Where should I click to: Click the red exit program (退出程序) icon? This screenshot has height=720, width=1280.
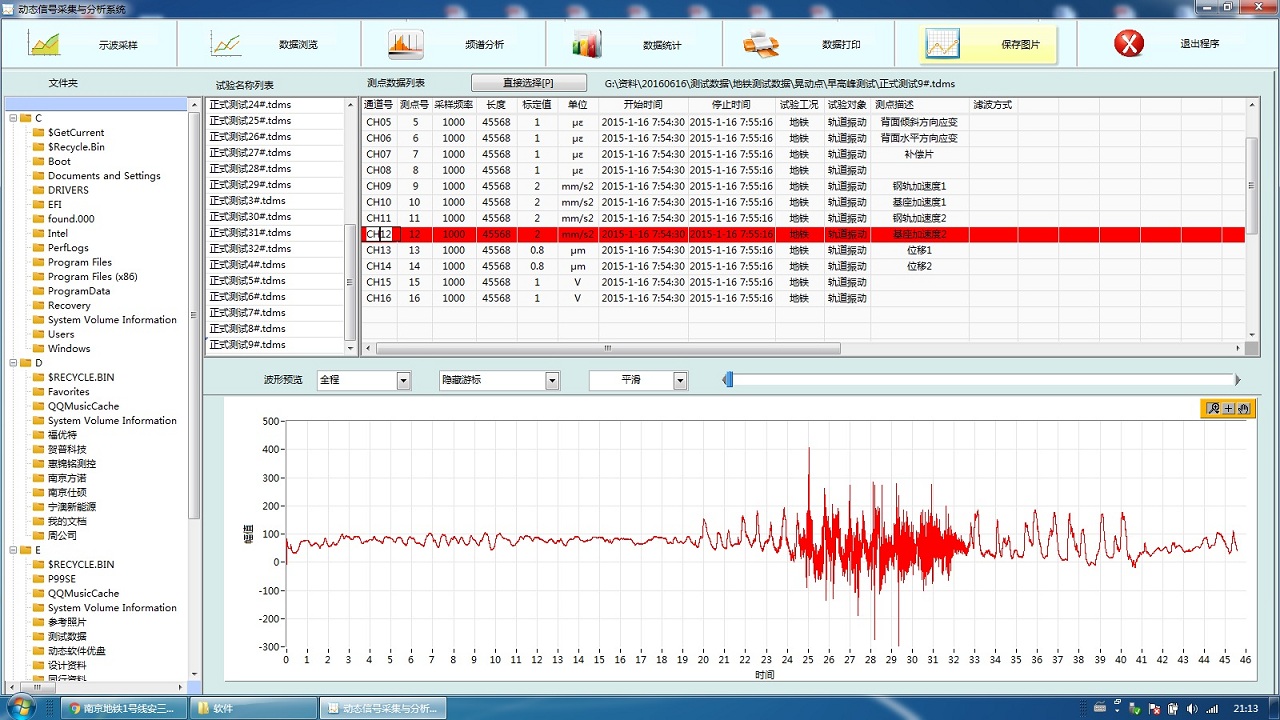click(x=1129, y=44)
